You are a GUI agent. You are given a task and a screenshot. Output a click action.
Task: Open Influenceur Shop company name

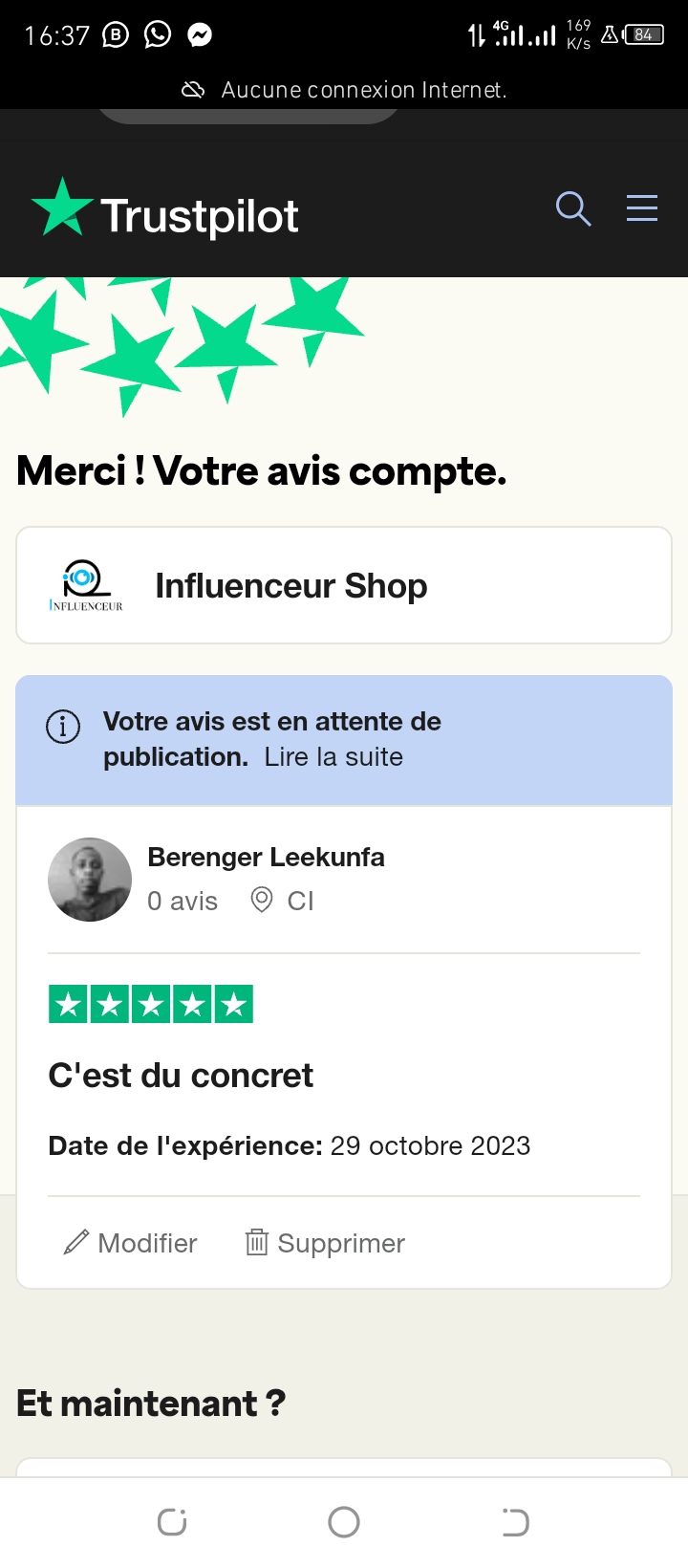[x=291, y=585]
